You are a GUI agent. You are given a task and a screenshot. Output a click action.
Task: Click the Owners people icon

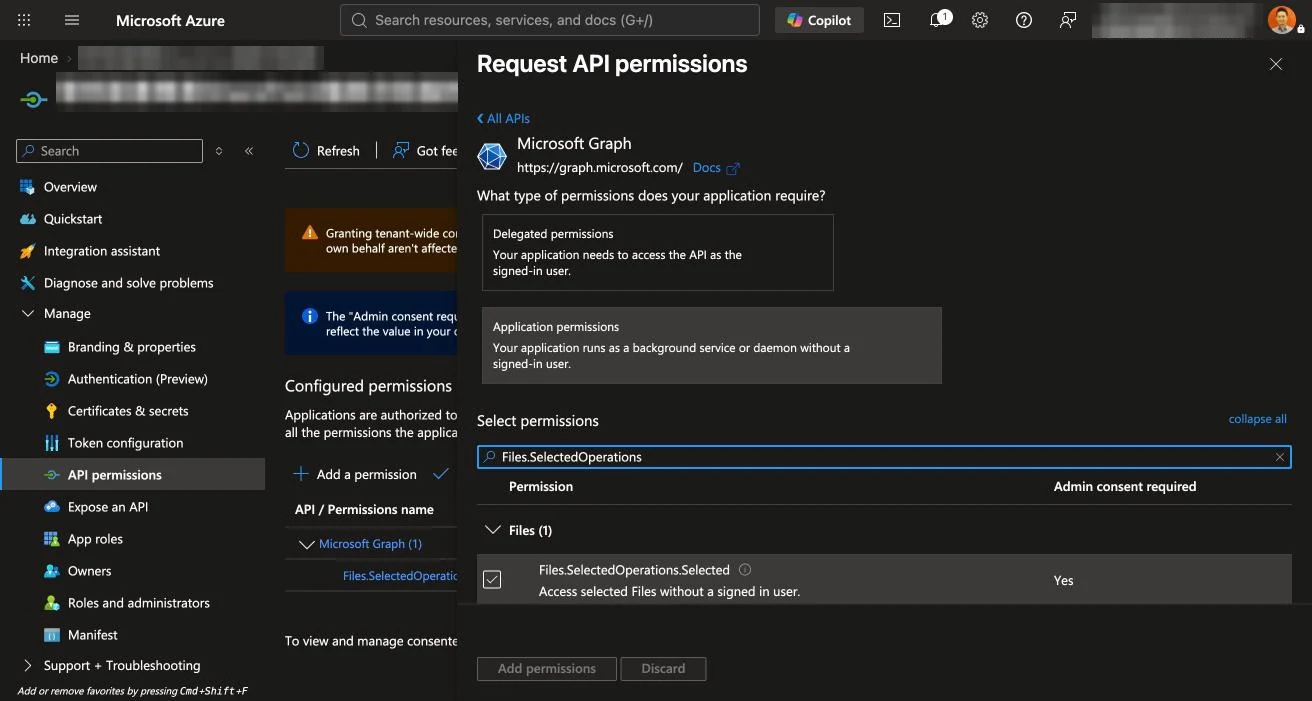click(52, 571)
